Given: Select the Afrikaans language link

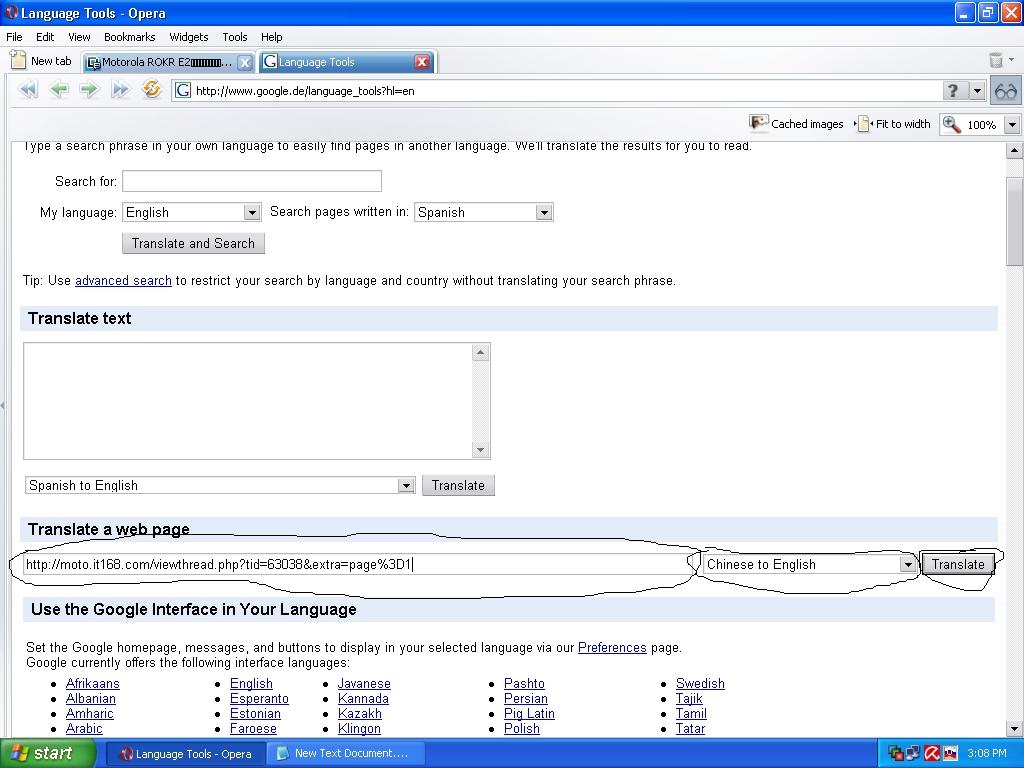Looking at the screenshot, I should pyautogui.click(x=93, y=683).
